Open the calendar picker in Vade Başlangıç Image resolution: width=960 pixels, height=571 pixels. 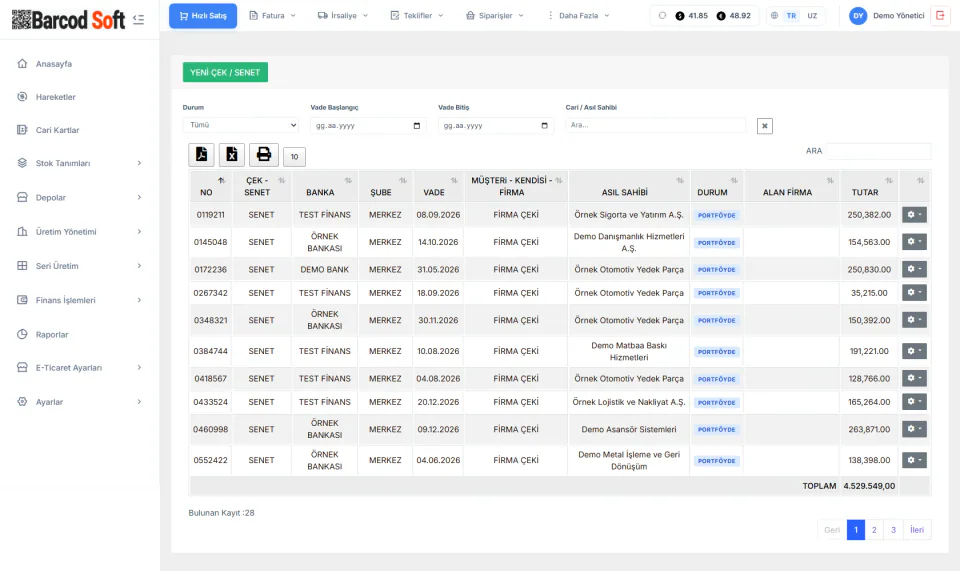click(x=417, y=125)
